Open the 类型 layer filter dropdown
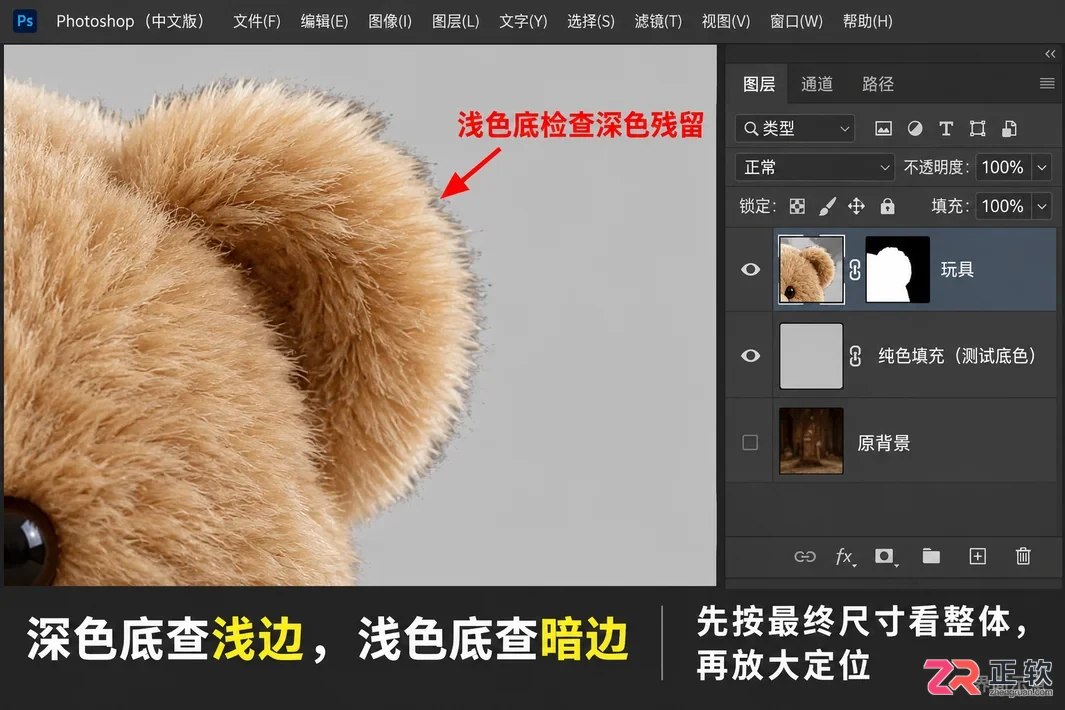The height and width of the screenshot is (710, 1065). click(795, 128)
